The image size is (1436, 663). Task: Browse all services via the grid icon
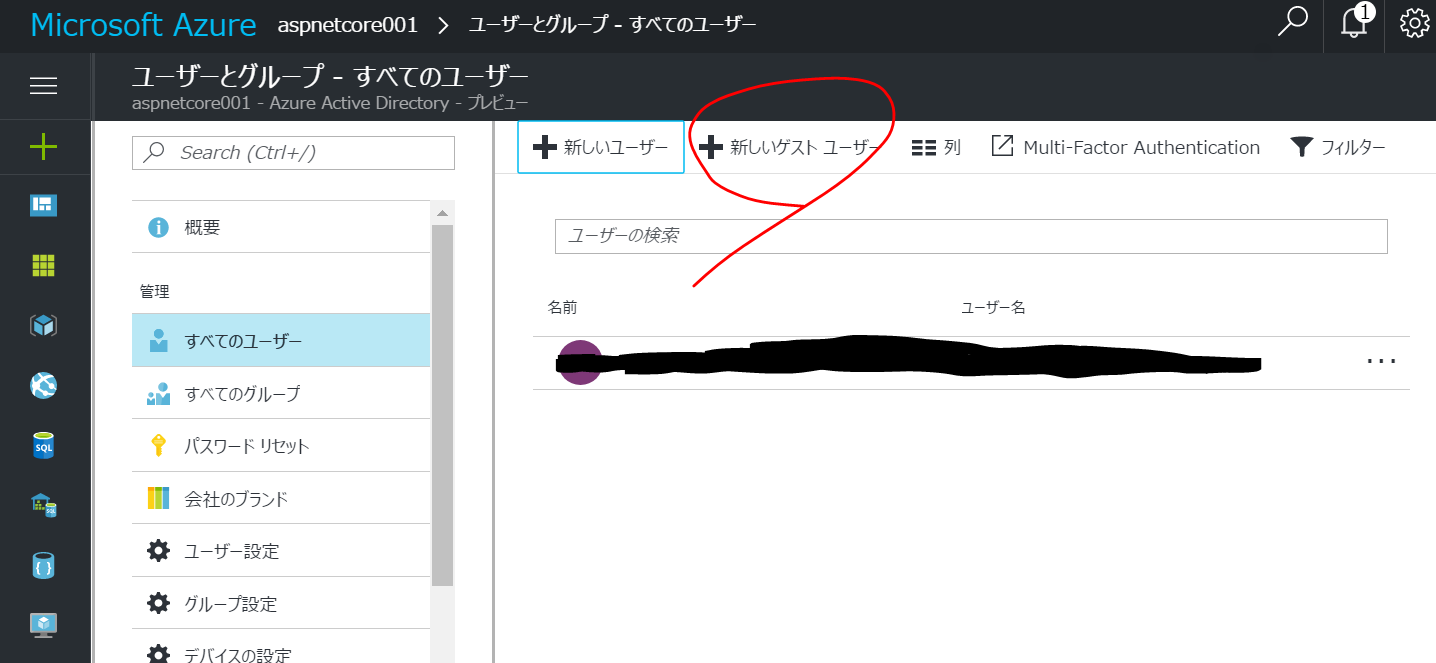click(44, 265)
